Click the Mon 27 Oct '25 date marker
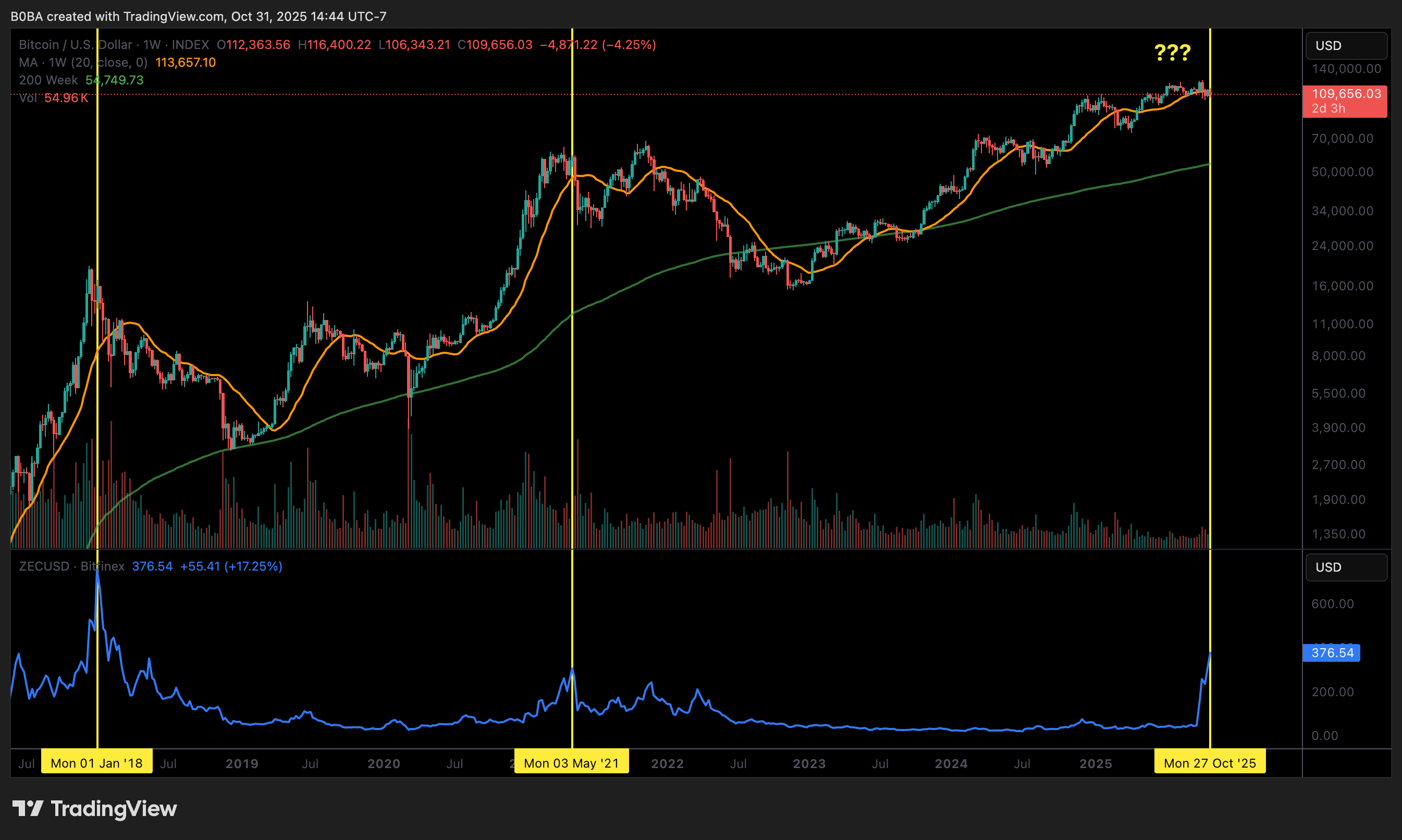The width and height of the screenshot is (1402, 840). (1209, 762)
